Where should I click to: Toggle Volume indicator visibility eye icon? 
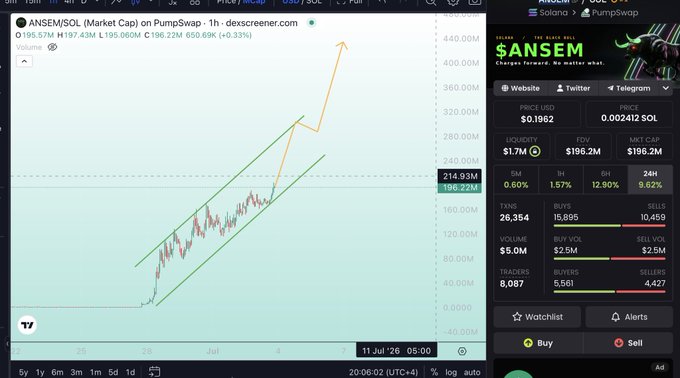(52, 47)
